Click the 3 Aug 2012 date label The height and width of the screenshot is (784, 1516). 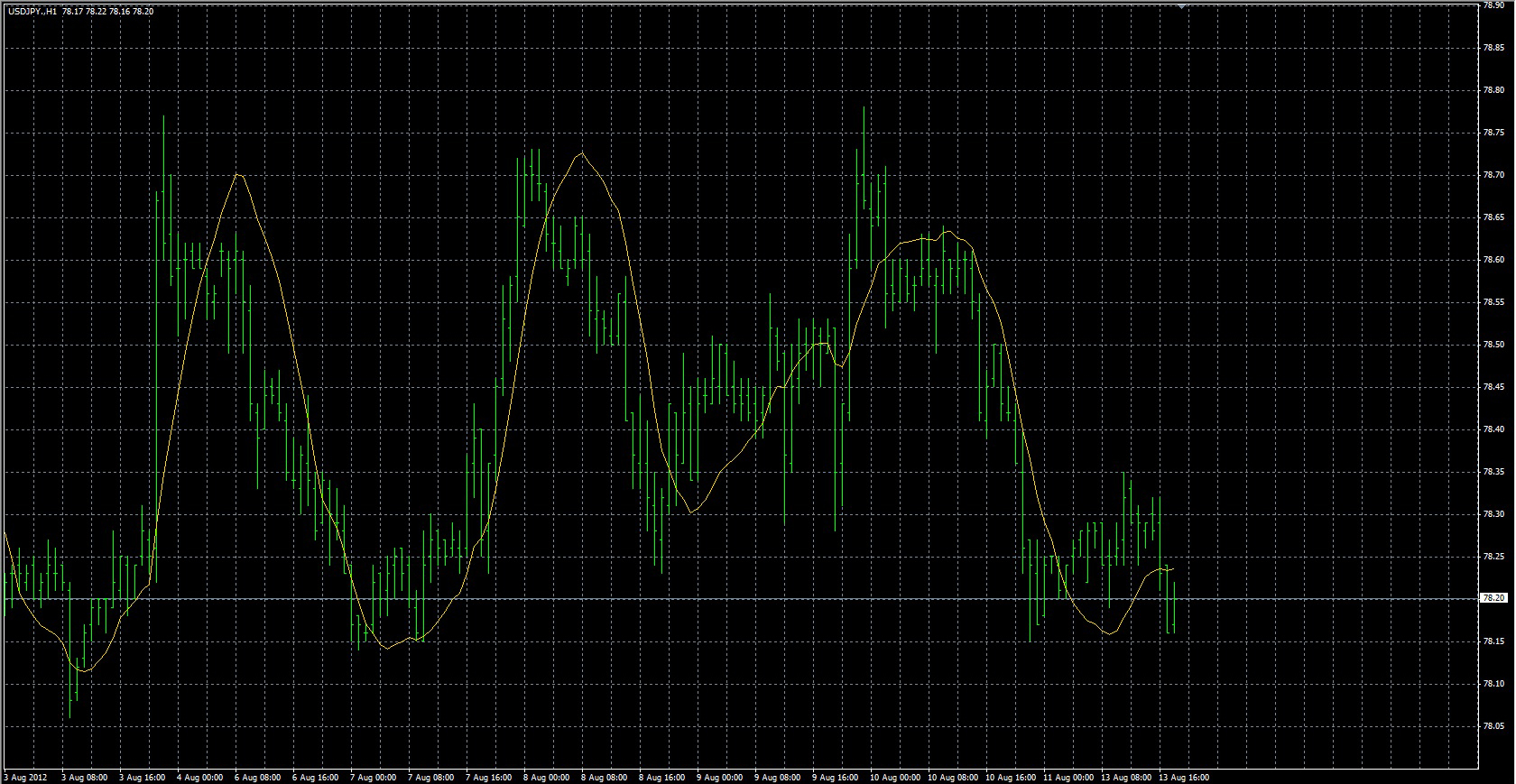pos(26,777)
